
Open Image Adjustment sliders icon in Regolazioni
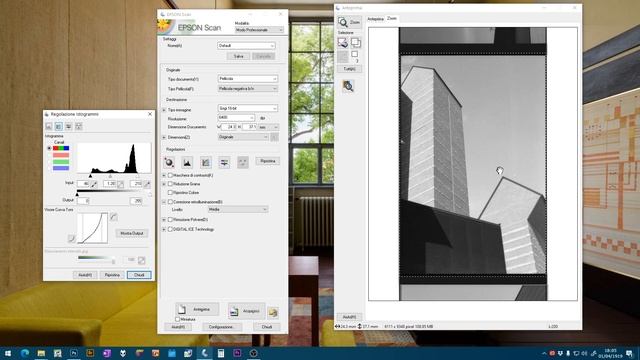[x=224, y=162]
